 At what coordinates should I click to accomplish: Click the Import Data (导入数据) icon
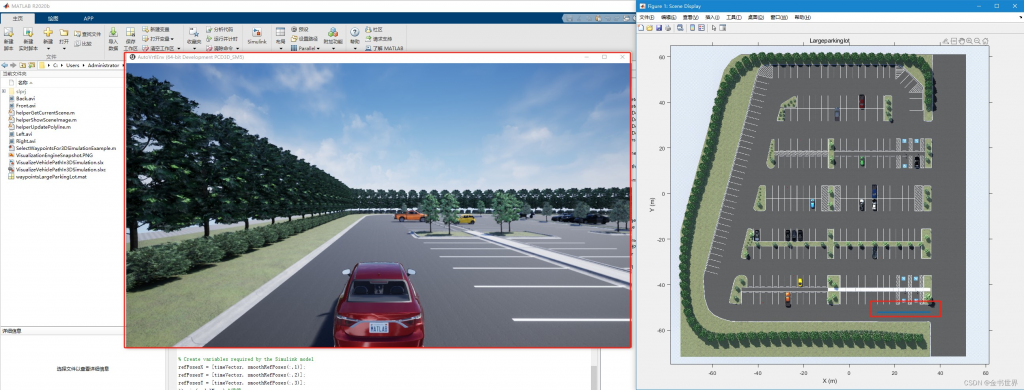113,39
